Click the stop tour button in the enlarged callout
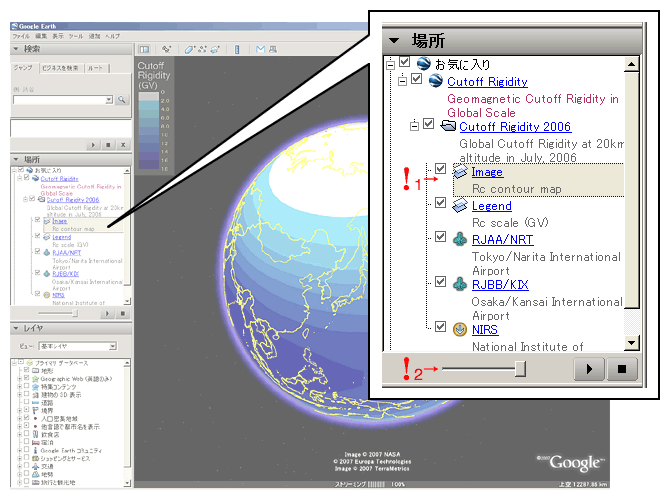670x500 pixels. [622, 369]
